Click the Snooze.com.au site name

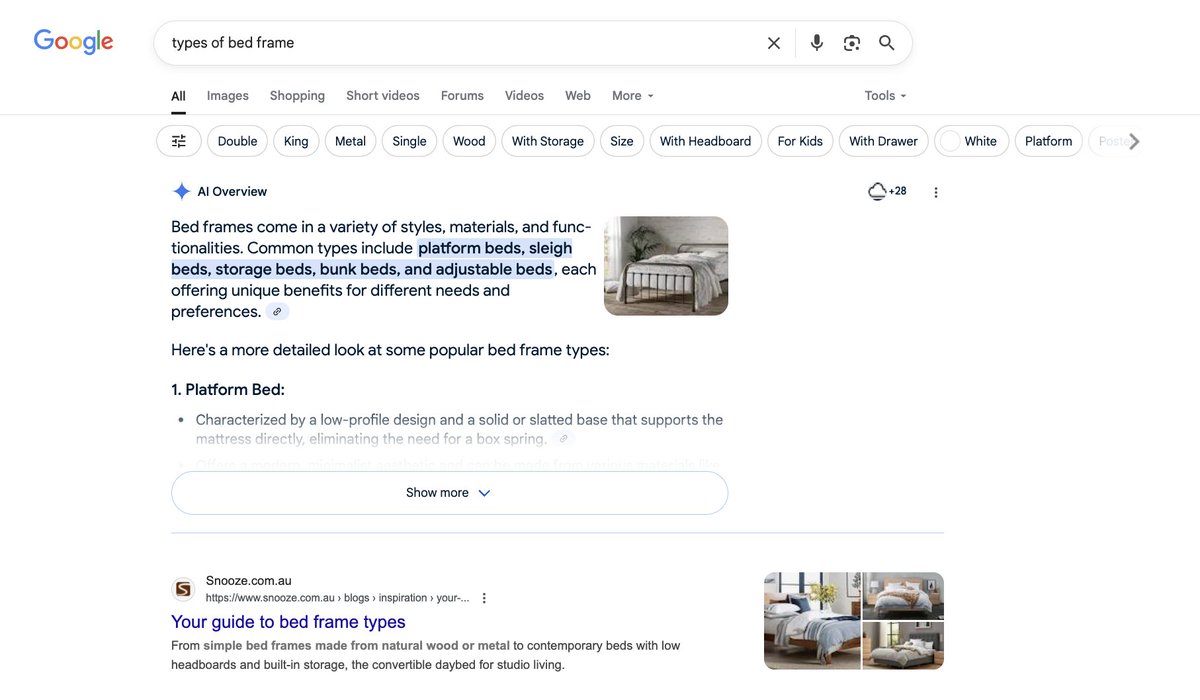pyautogui.click(x=249, y=581)
